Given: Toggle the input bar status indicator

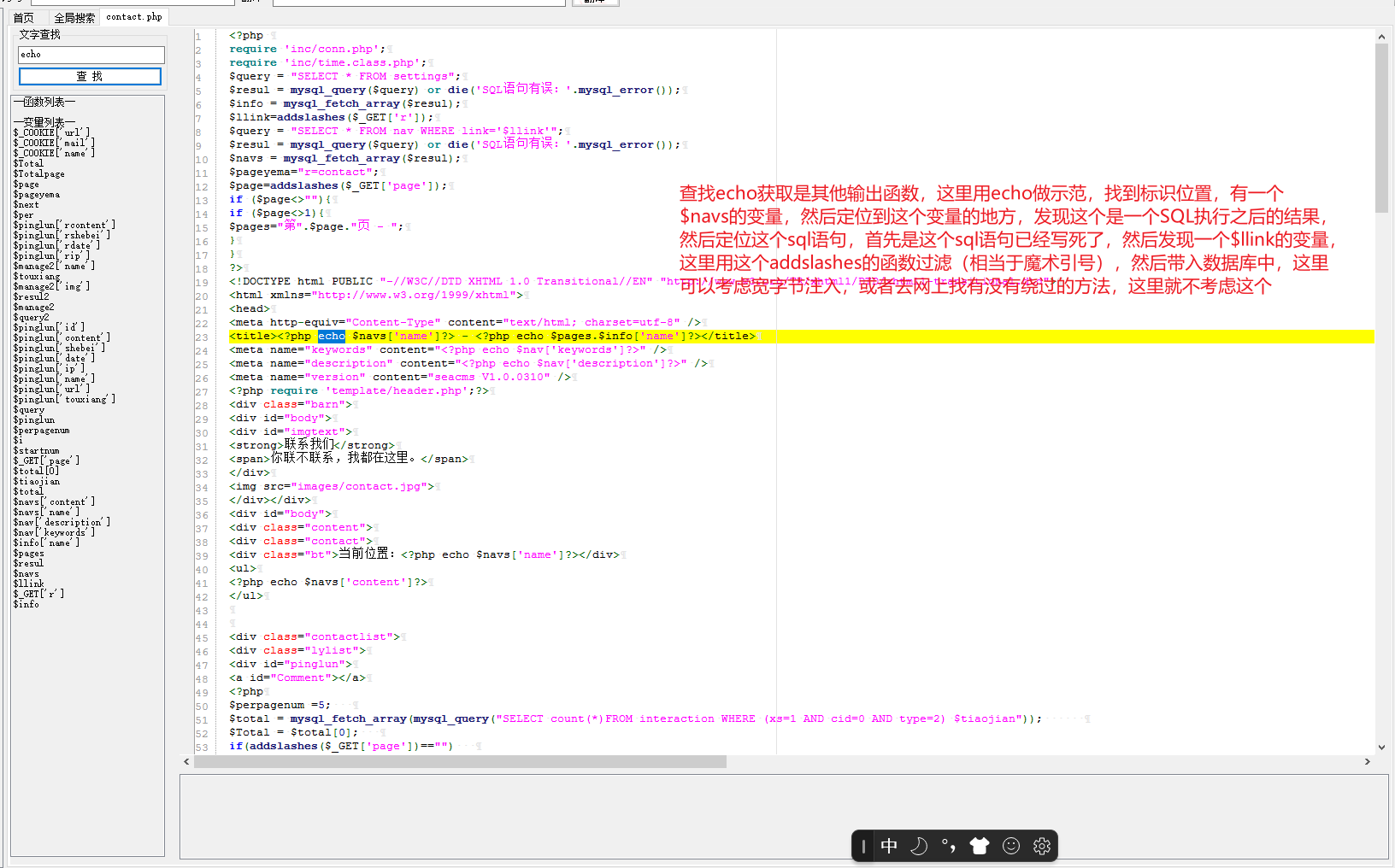Looking at the screenshot, I should (863, 846).
